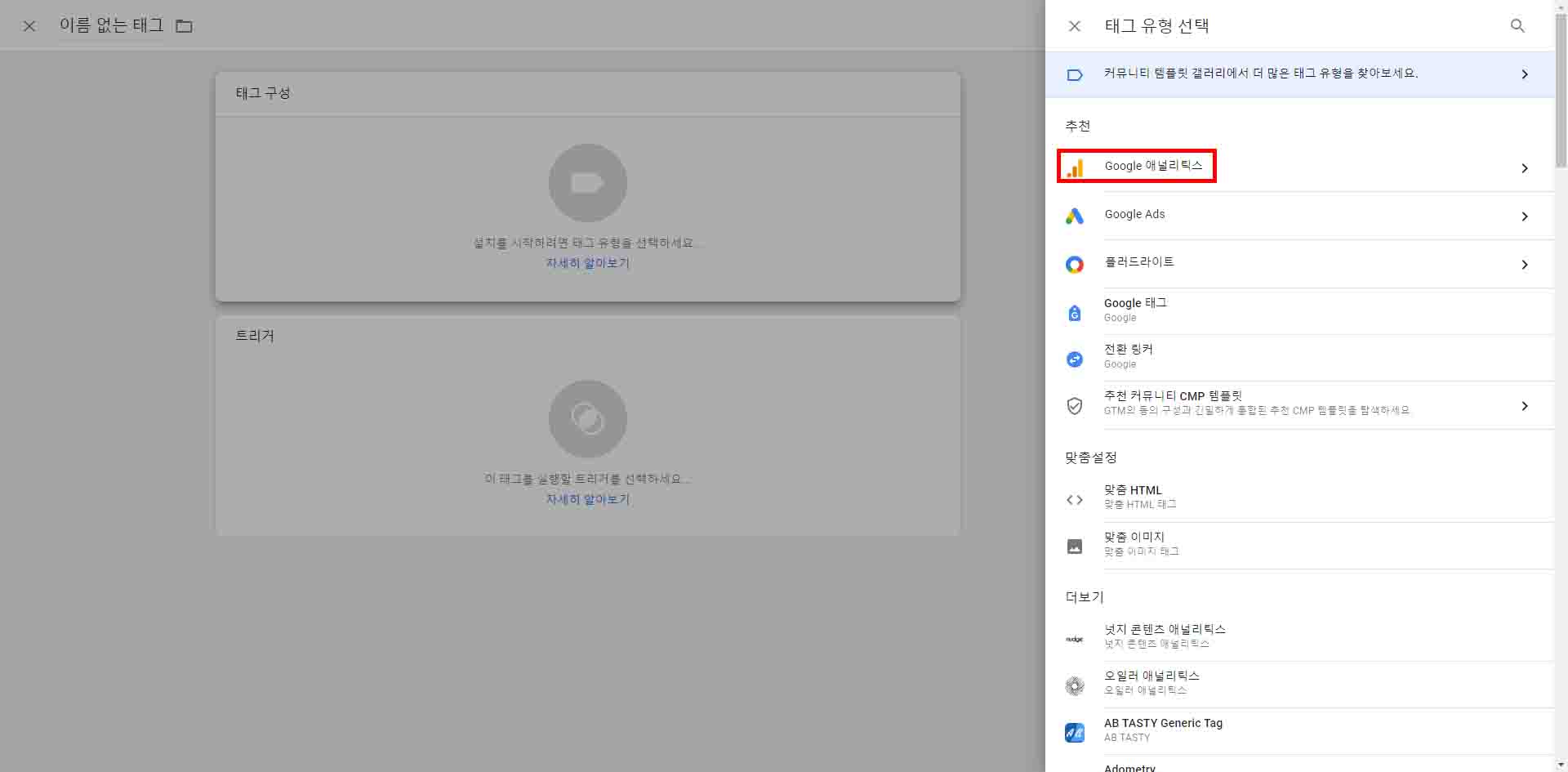Edit the 이름 없는 태그 name field
The height and width of the screenshot is (772, 1568).
[112, 25]
